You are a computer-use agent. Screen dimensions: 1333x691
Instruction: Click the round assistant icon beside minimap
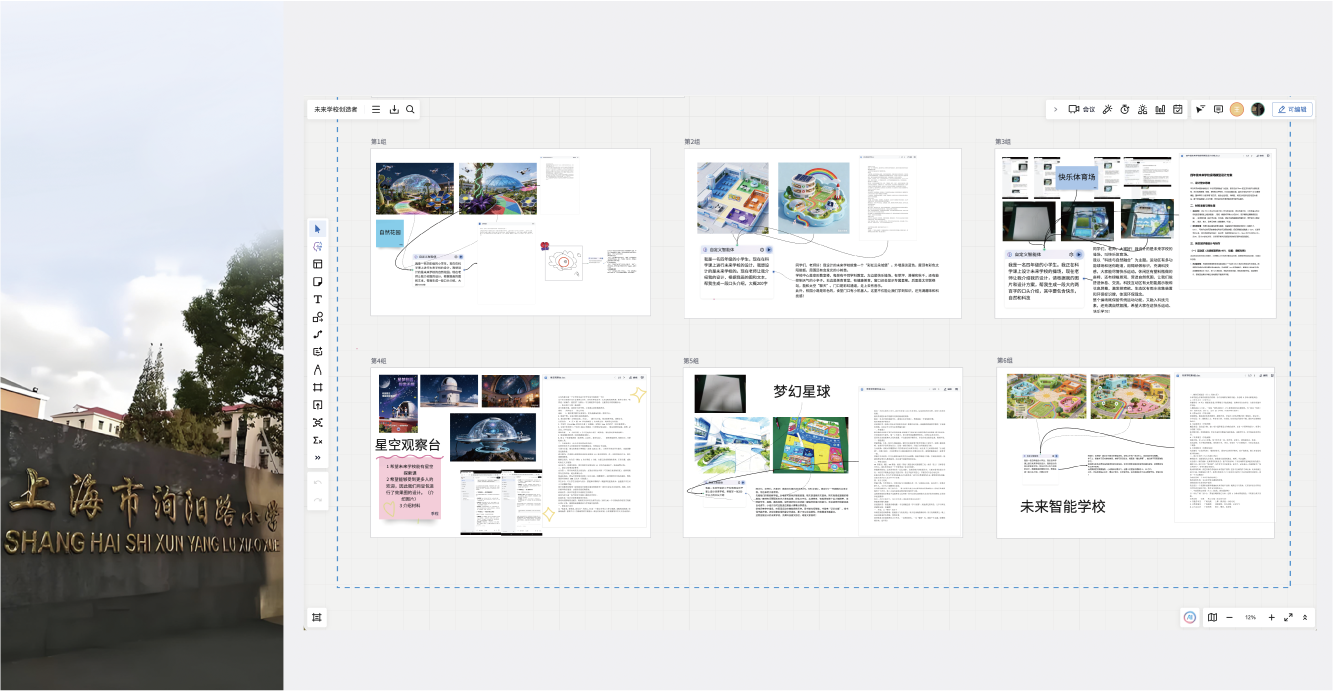1190,617
